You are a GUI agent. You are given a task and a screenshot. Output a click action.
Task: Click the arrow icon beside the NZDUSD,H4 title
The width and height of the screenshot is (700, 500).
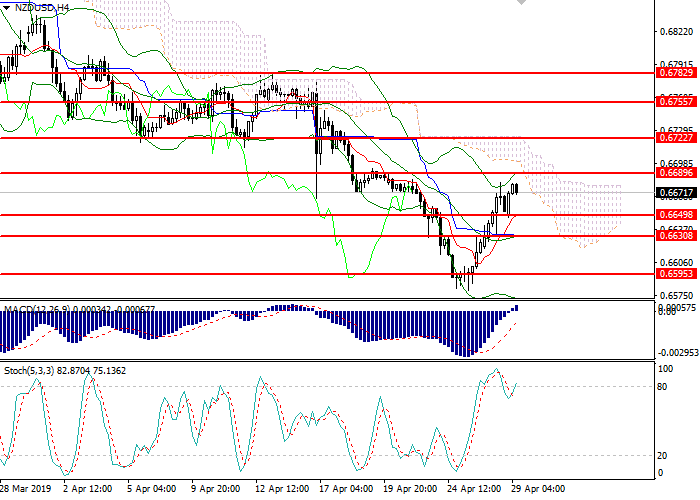click(6, 8)
